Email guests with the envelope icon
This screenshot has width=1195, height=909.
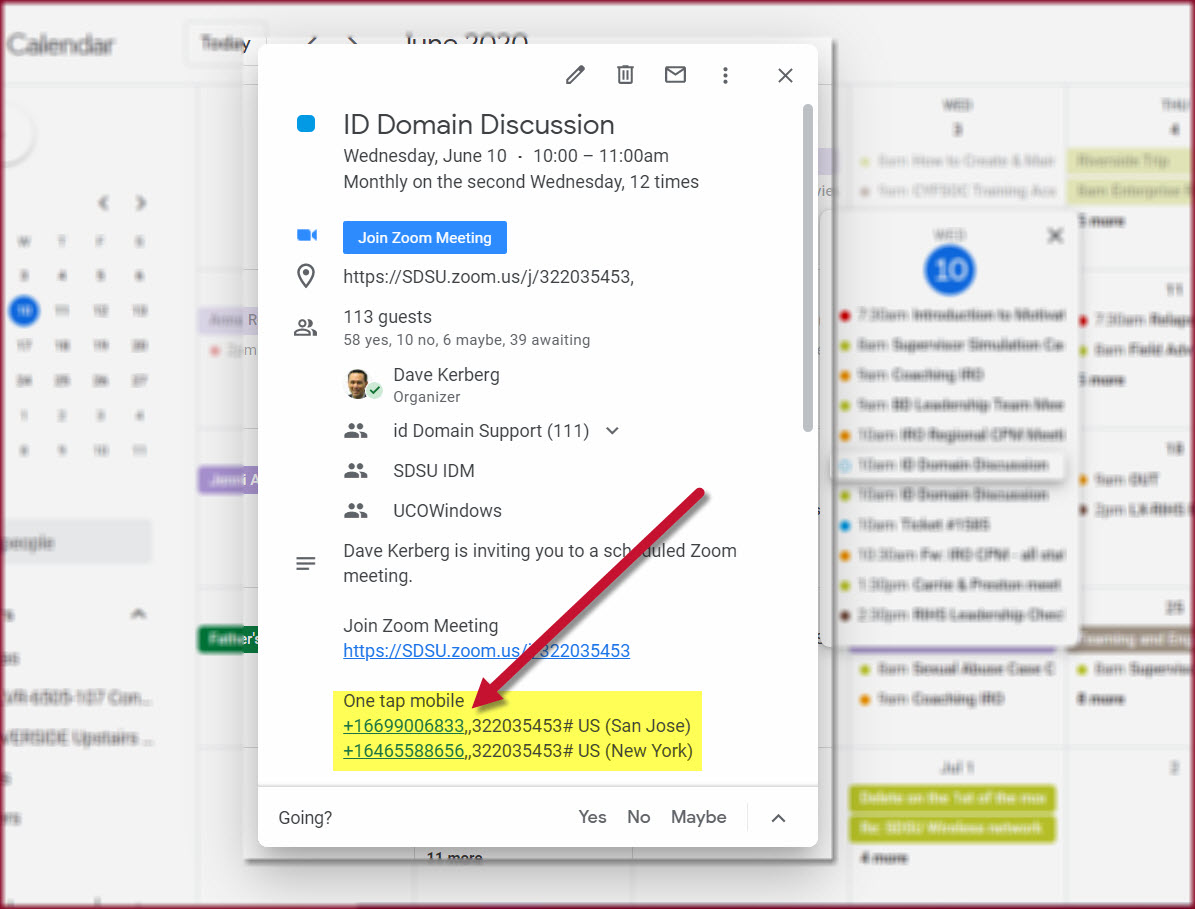[x=675, y=75]
